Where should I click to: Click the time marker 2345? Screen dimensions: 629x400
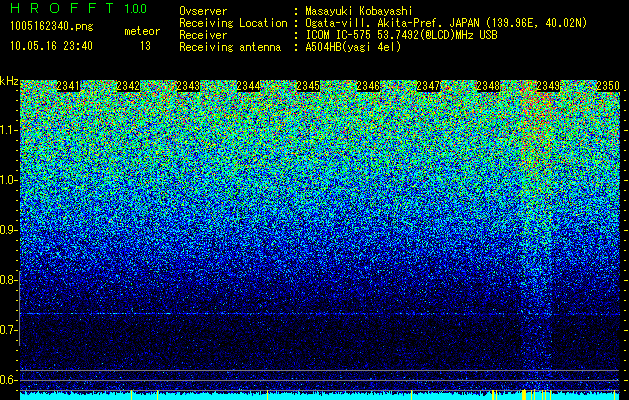(x=308, y=86)
